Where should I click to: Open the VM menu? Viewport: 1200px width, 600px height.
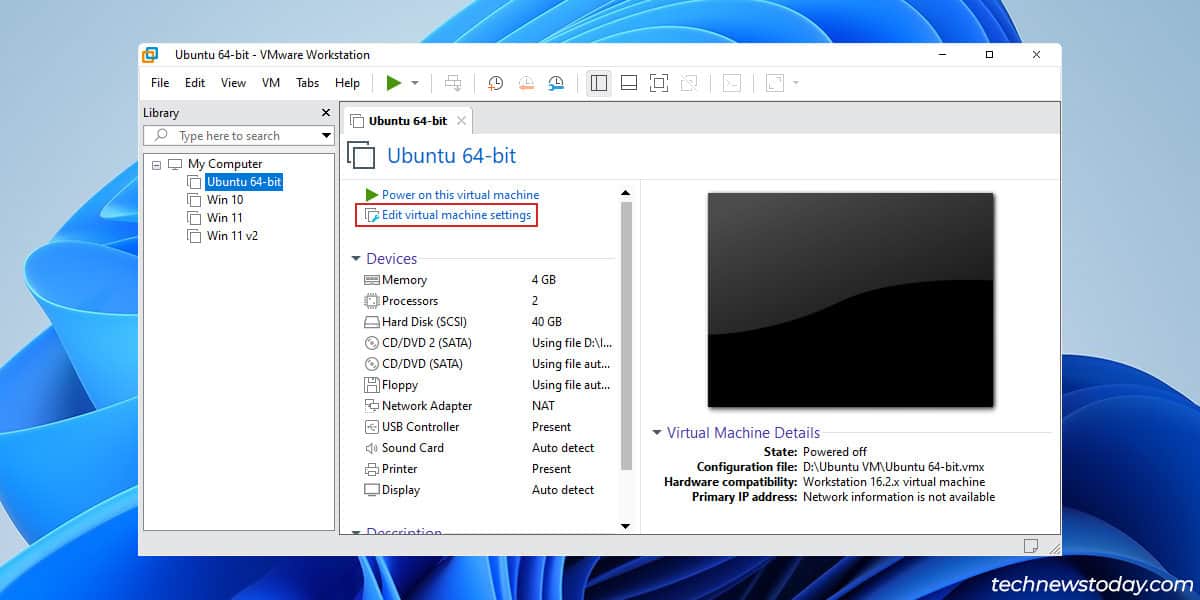click(271, 83)
